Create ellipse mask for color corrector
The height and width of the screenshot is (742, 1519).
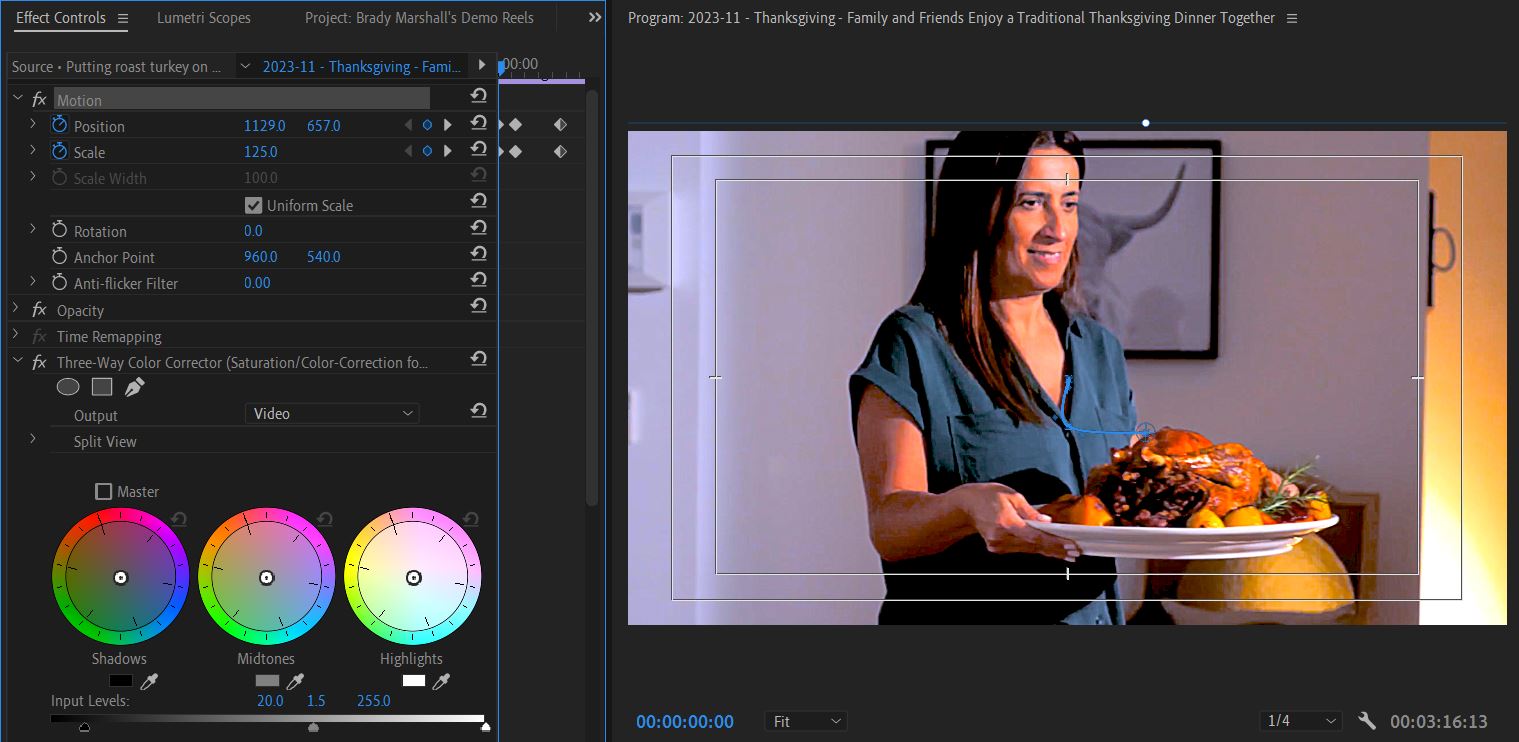[x=68, y=387]
